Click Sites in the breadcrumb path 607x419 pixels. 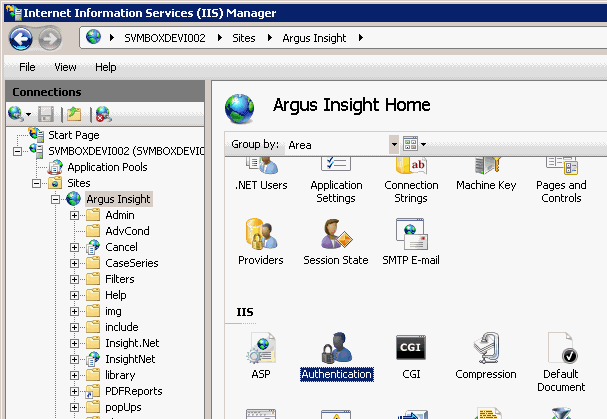(243, 38)
